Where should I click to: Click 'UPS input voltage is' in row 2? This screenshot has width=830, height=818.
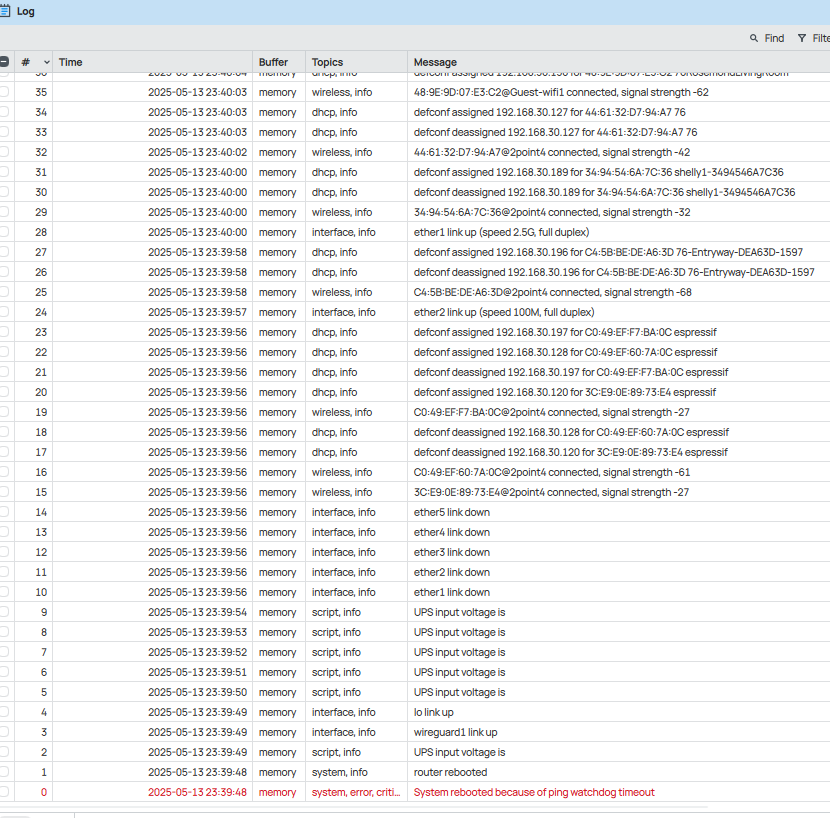pos(459,752)
